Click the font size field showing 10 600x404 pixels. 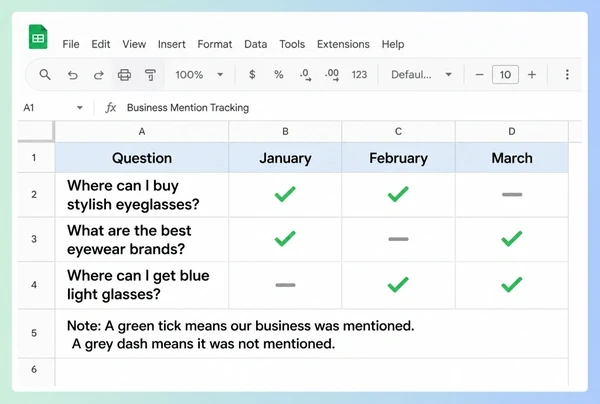pyautogui.click(x=505, y=75)
